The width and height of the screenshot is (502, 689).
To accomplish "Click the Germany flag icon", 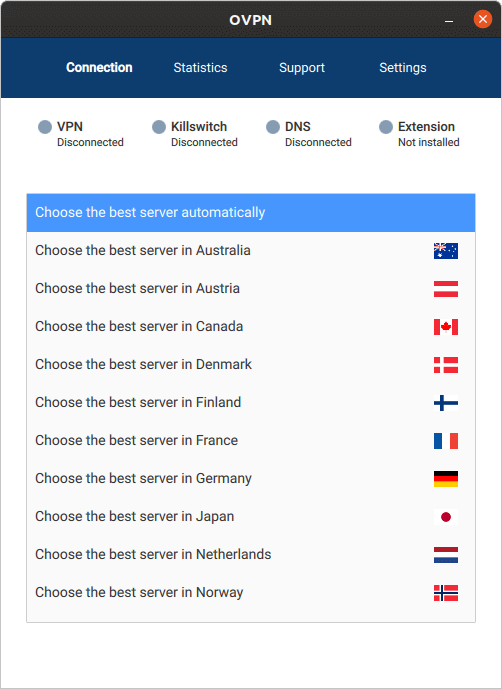I will [x=446, y=479].
